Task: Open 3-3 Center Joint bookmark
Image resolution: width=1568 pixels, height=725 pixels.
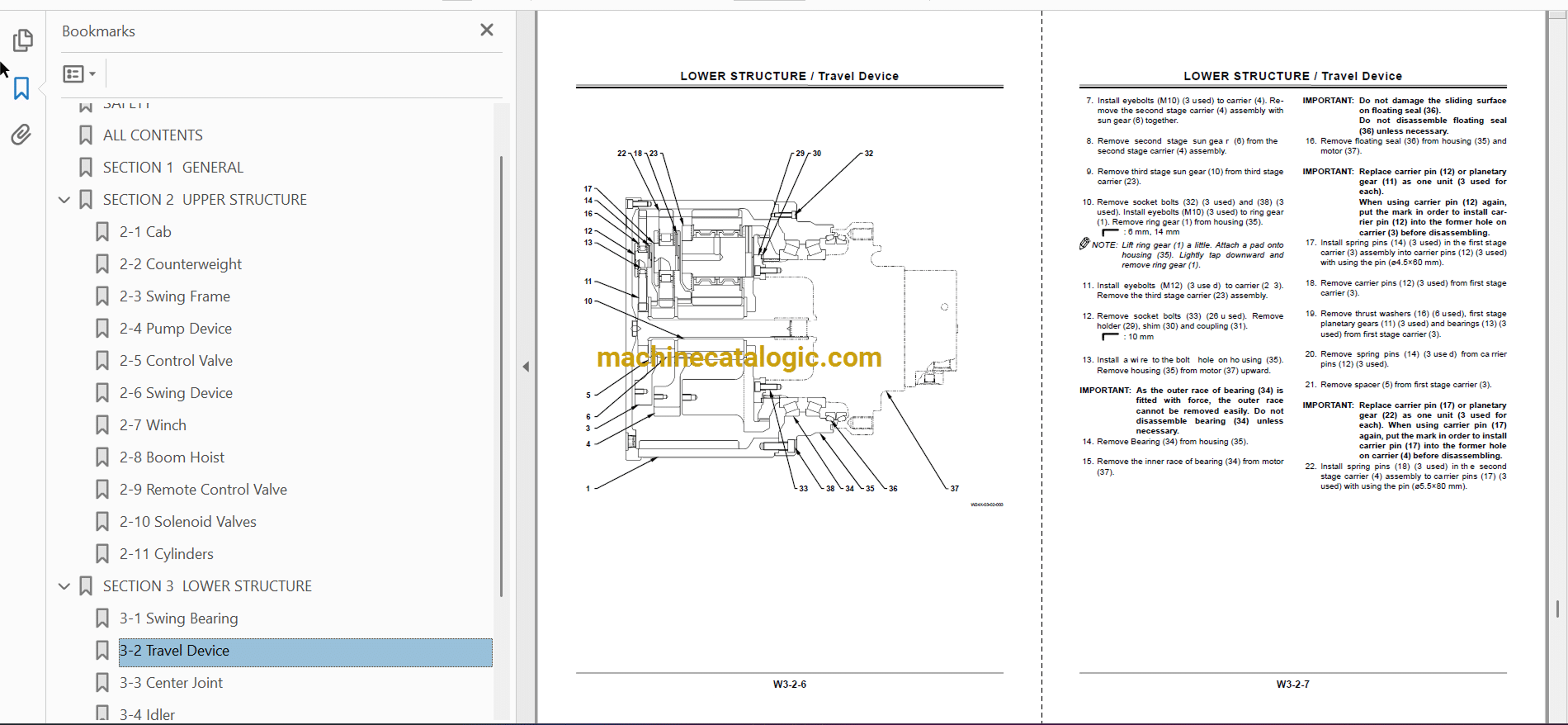Action: (171, 683)
